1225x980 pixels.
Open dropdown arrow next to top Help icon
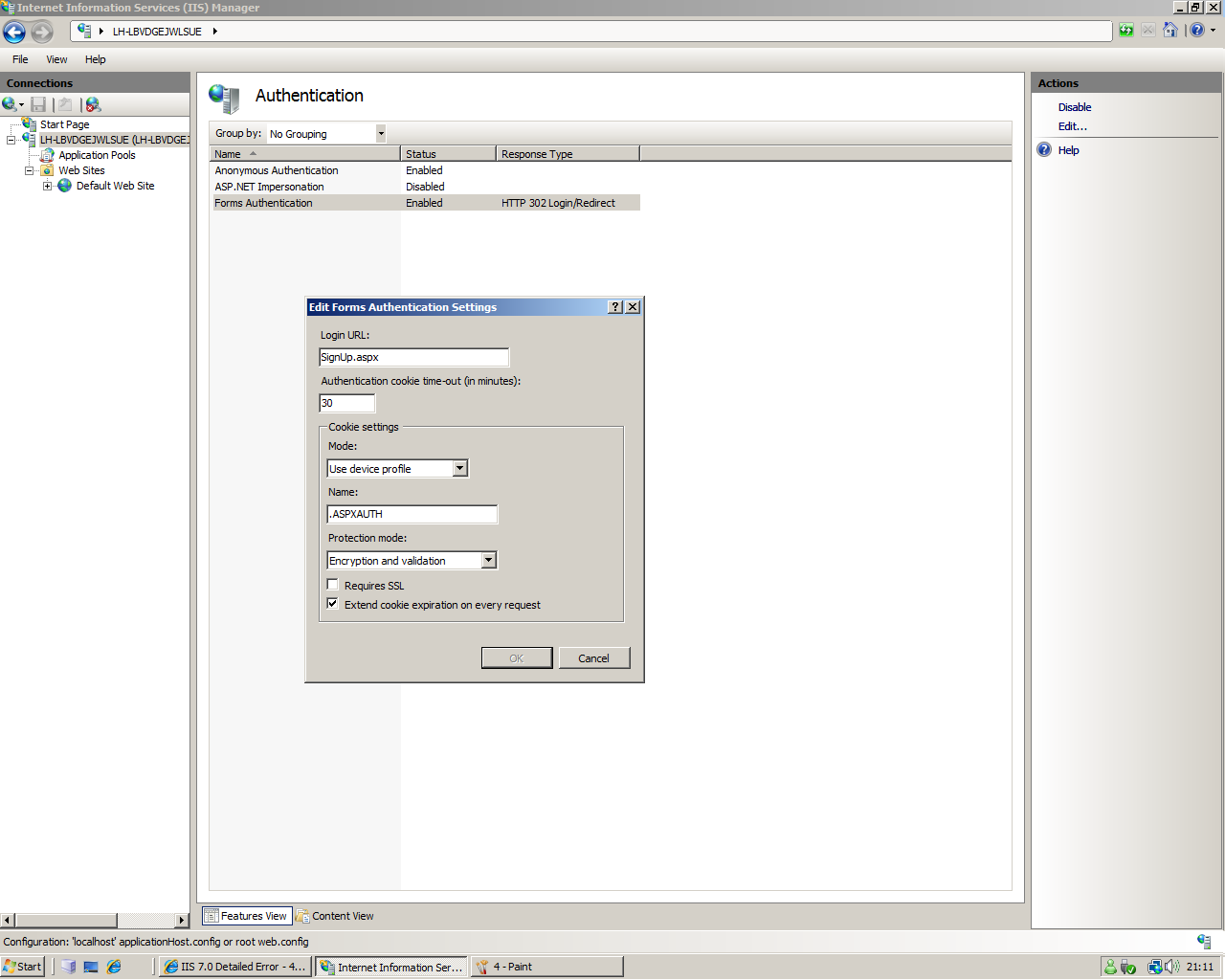(x=1214, y=31)
